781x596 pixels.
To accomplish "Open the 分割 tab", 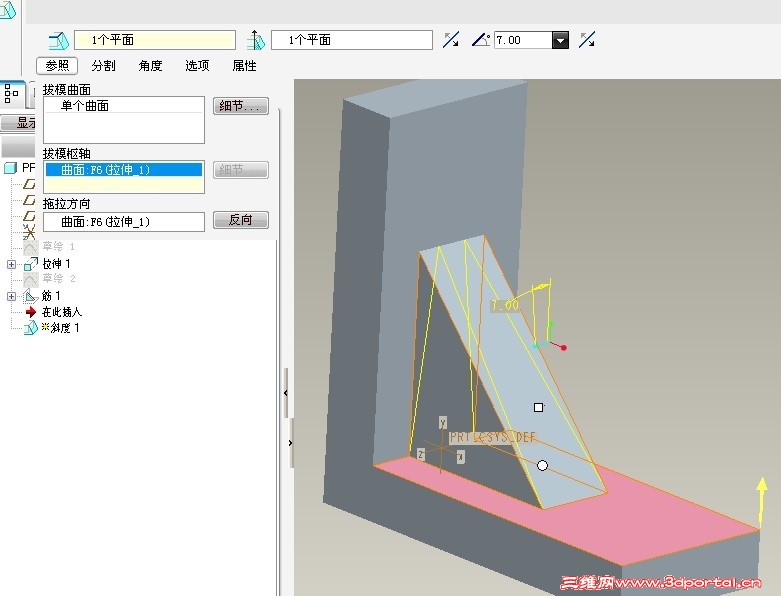I will click(104, 65).
